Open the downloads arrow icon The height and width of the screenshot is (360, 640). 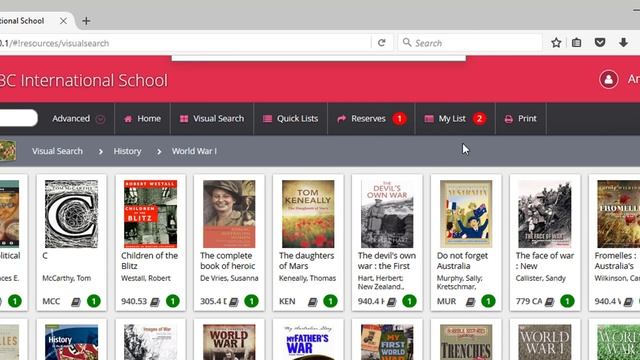623,42
